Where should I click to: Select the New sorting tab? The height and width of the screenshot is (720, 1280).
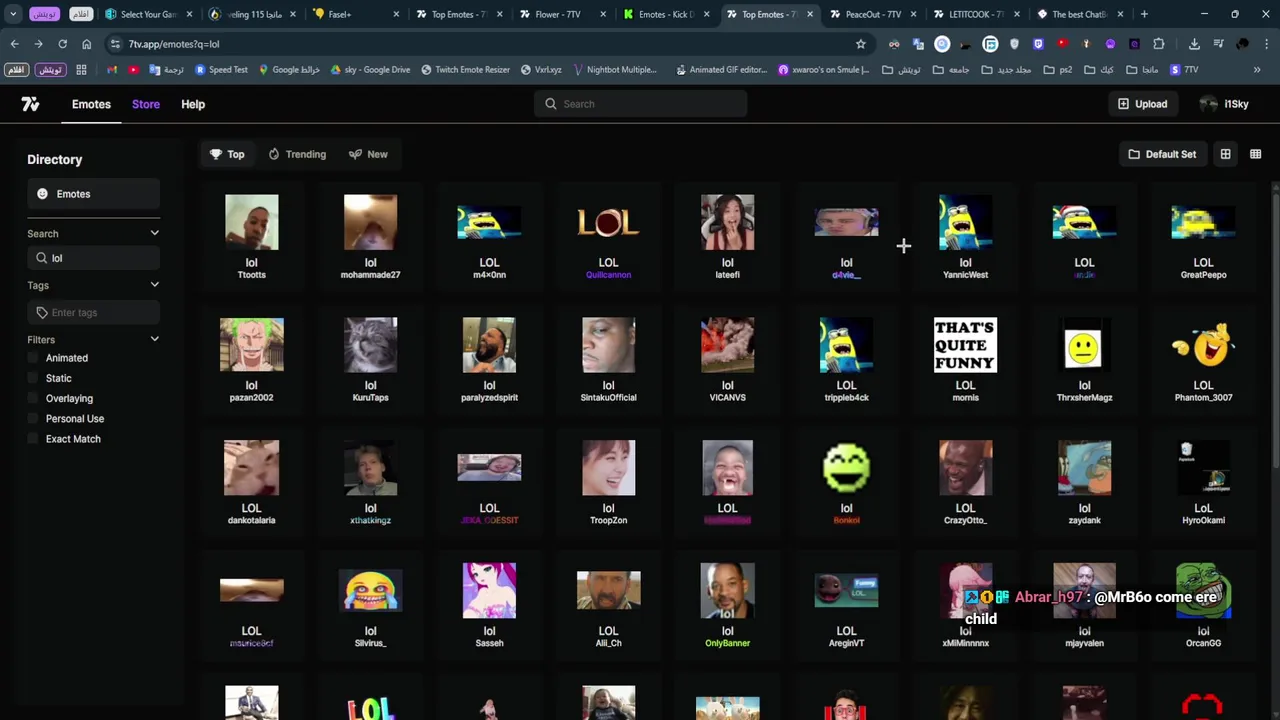368,154
